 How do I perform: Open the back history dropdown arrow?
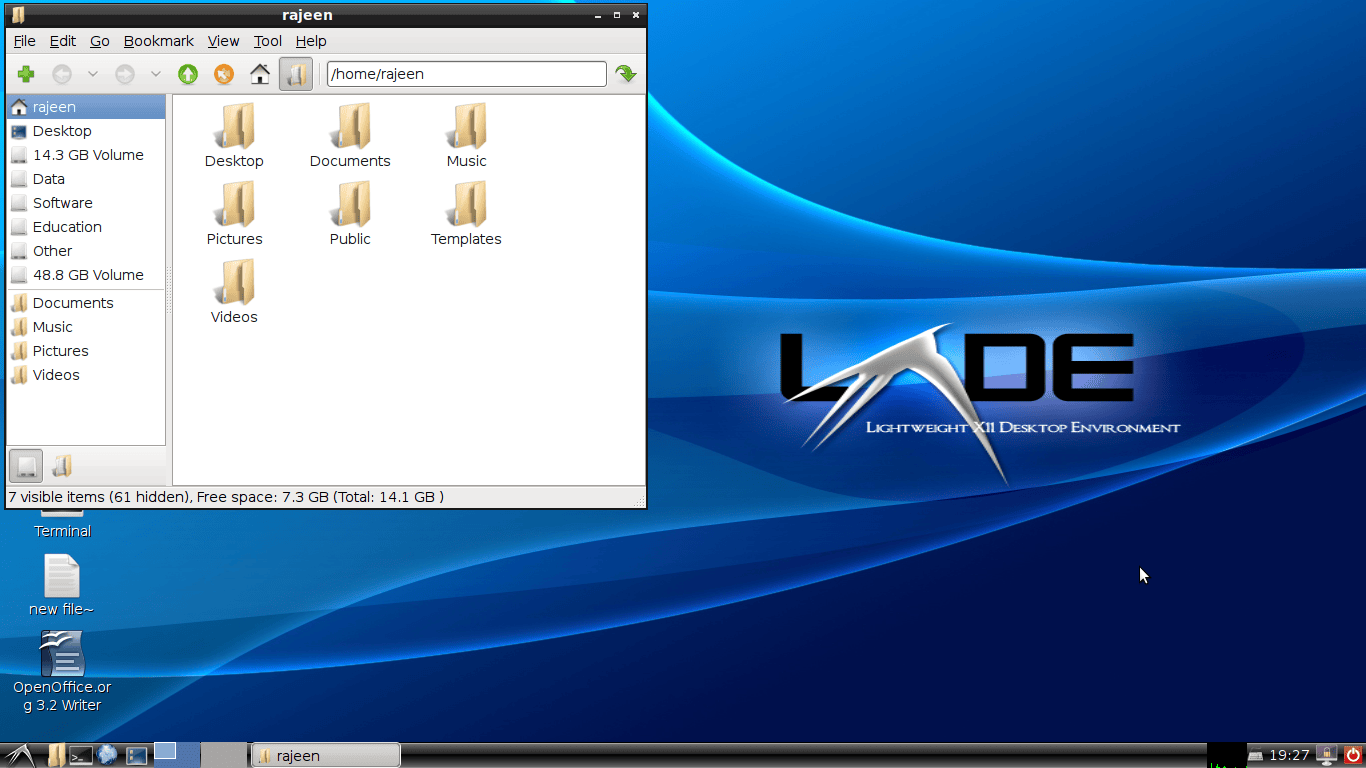tap(93, 74)
